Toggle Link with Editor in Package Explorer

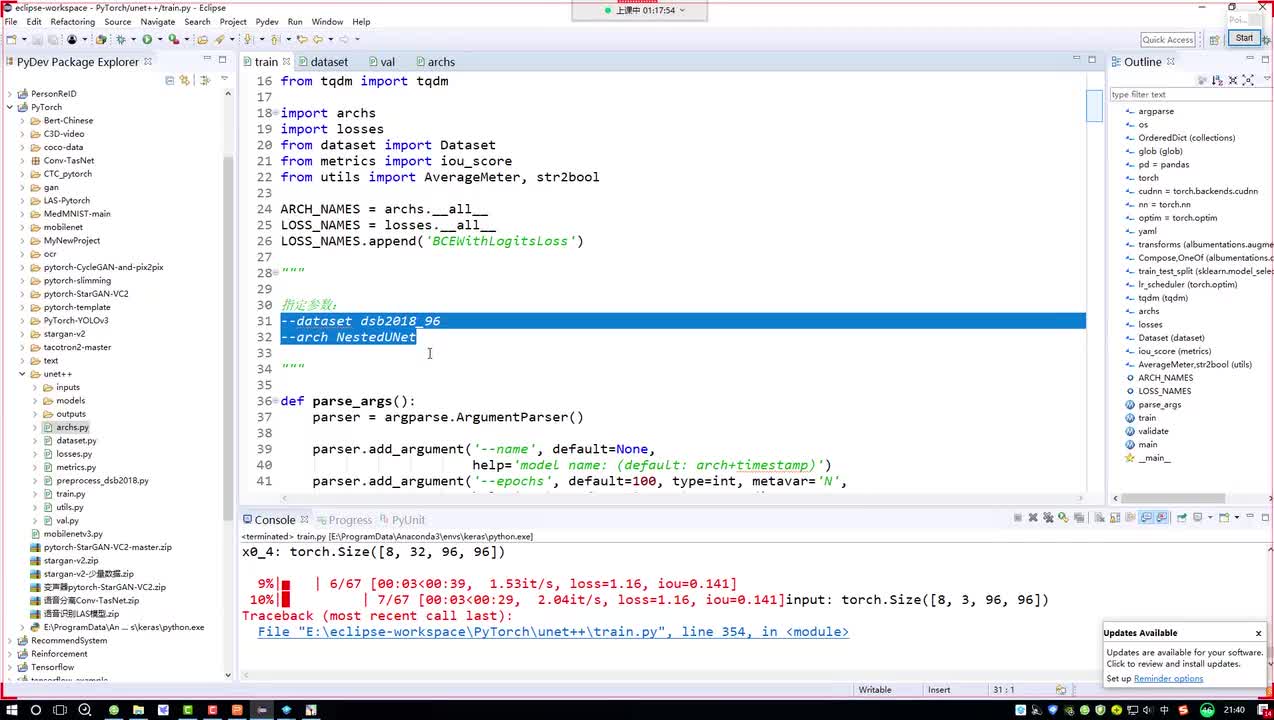point(184,80)
